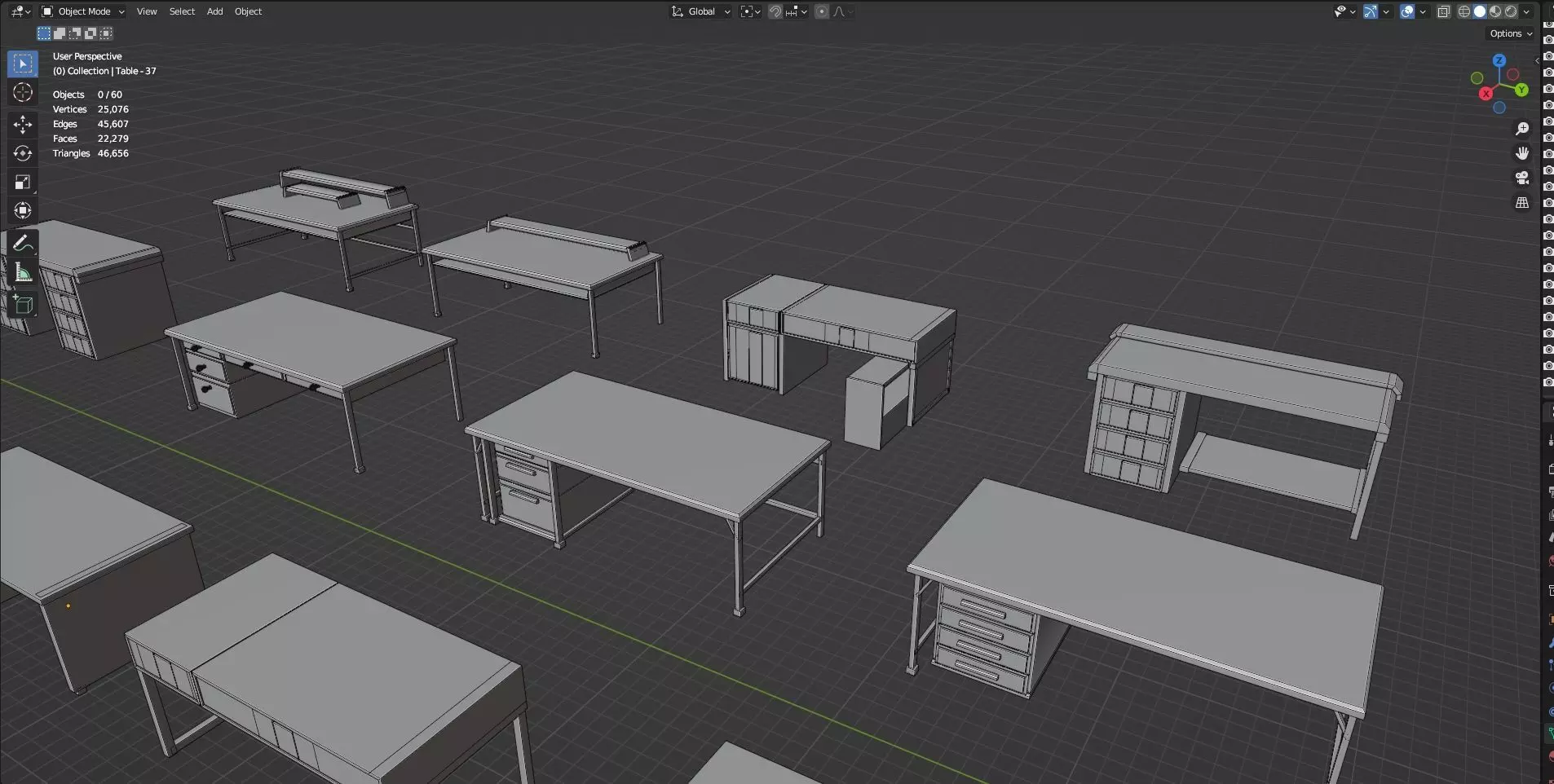Screen dimensions: 1554x784
Task: Open proportional editing falloff dropdown
Action: point(842,11)
